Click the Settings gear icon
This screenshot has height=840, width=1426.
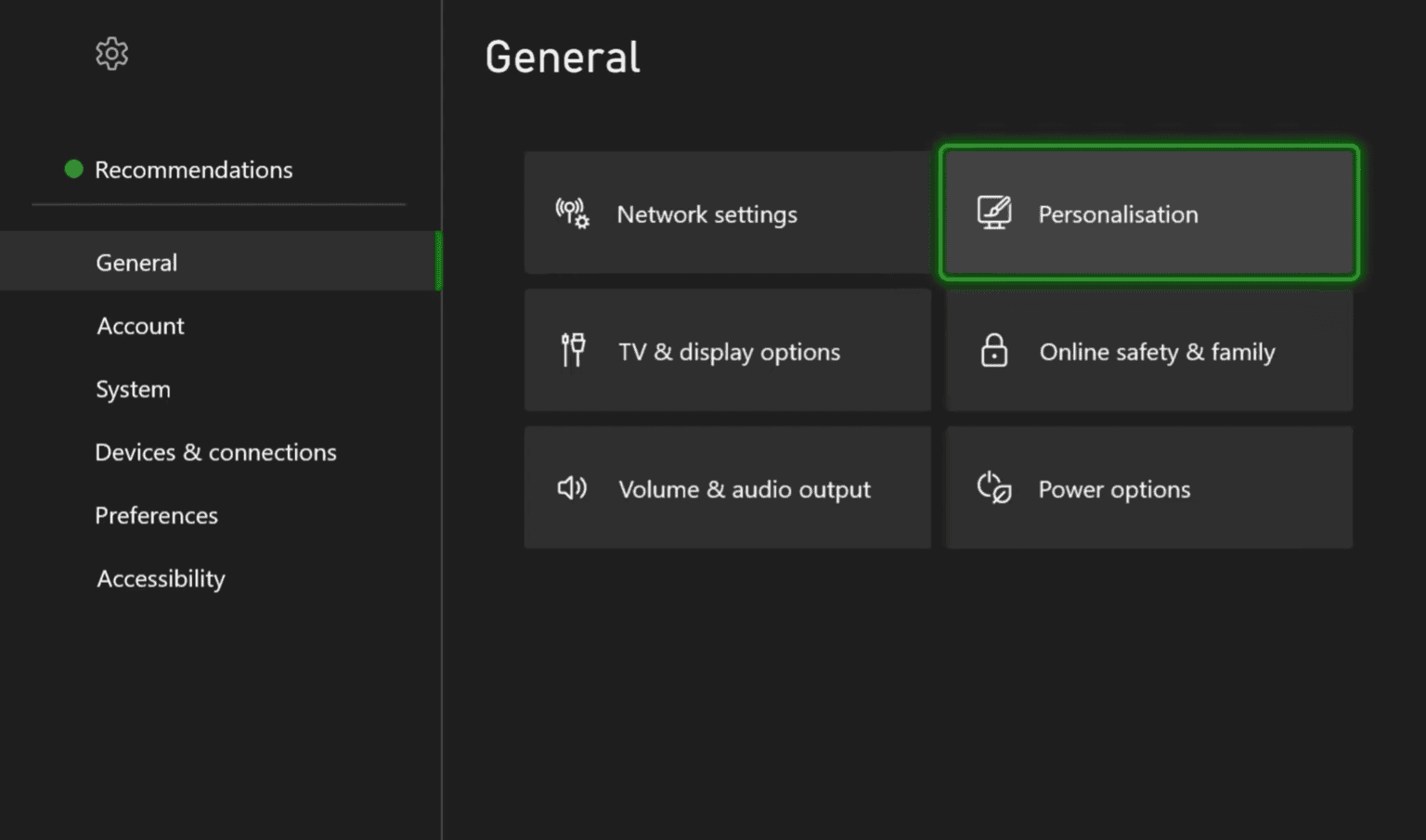click(x=111, y=54)
